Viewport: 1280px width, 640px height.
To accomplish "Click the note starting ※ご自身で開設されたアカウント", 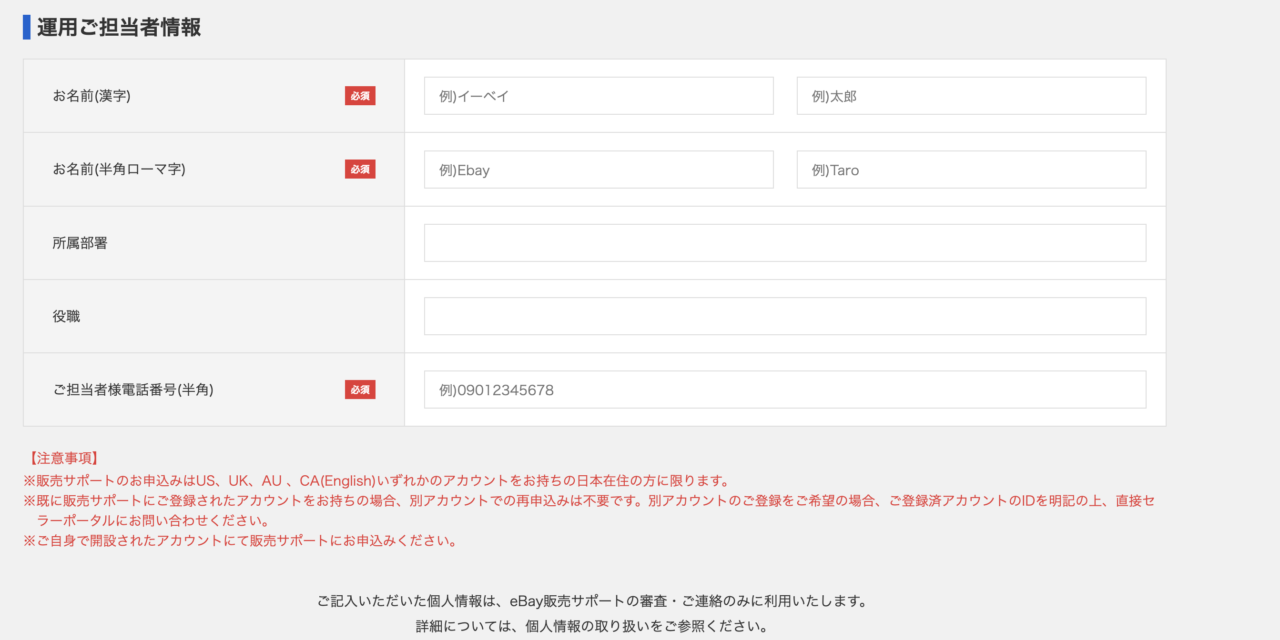I will [240, 541].
